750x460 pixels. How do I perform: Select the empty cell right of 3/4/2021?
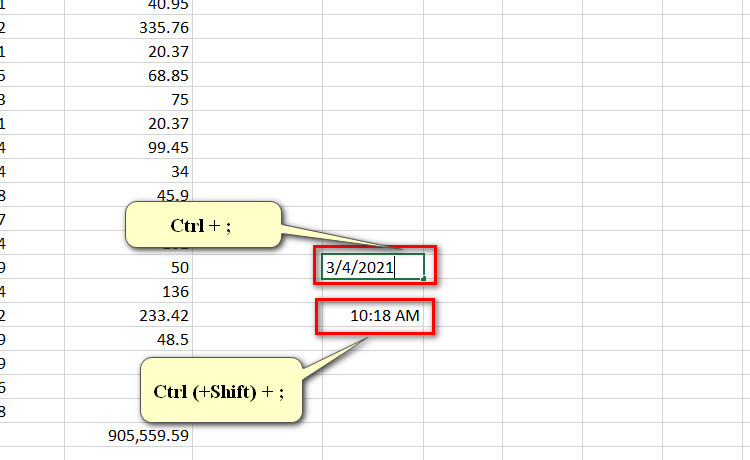463,267
